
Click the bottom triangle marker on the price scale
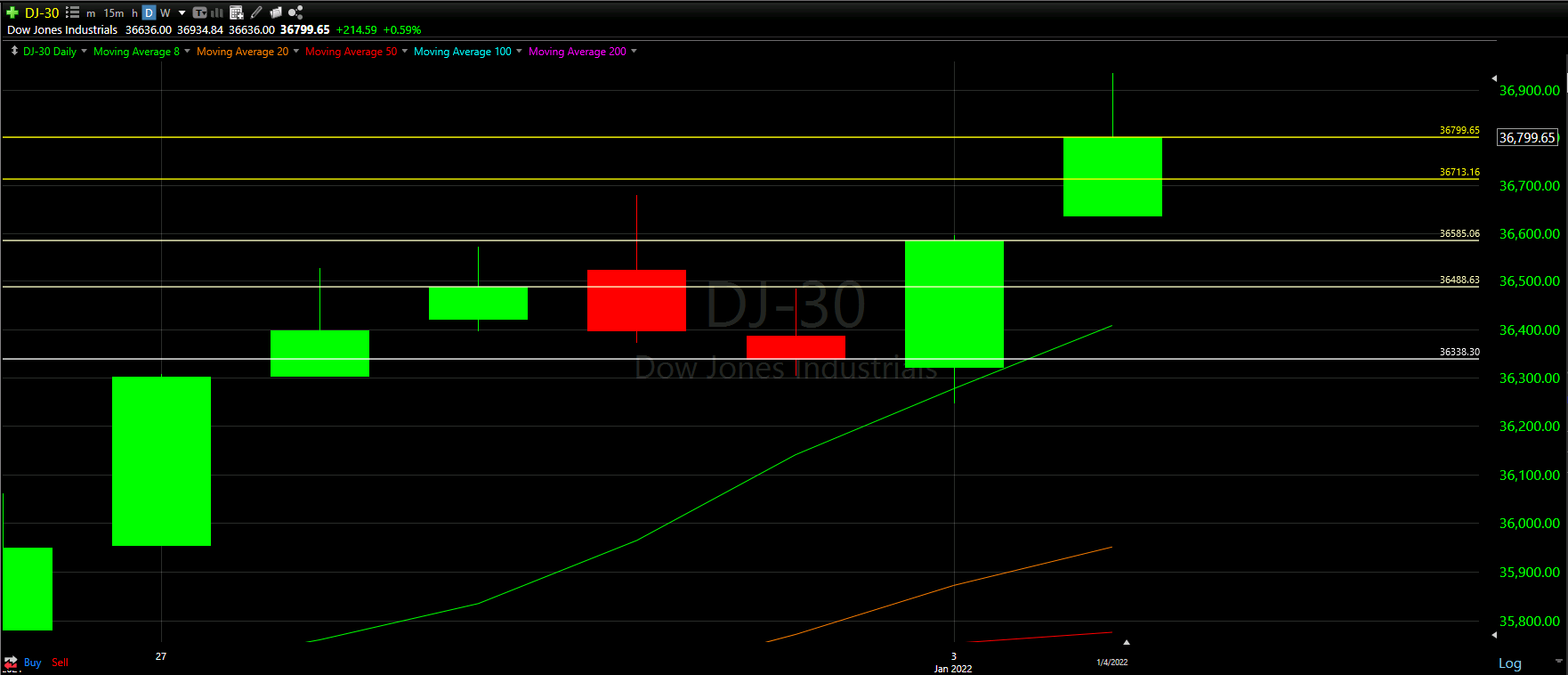point(1494,635)
